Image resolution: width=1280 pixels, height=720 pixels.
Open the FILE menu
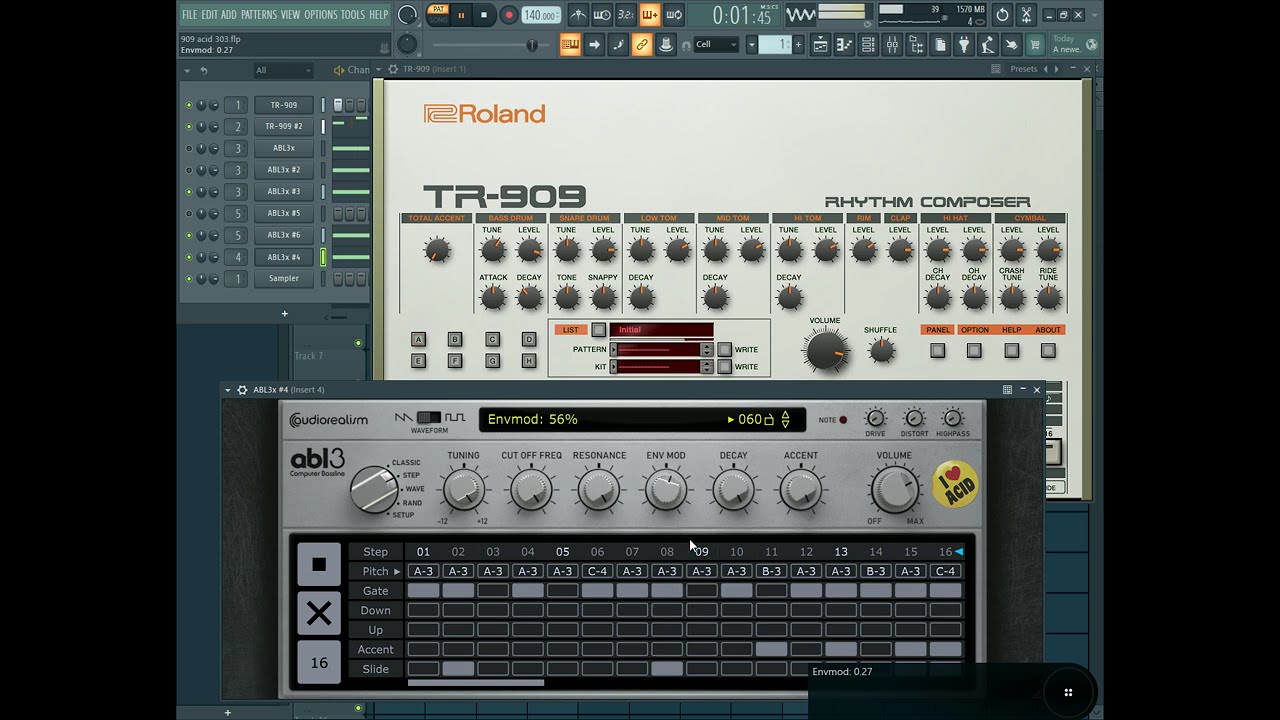coord(189,15)
